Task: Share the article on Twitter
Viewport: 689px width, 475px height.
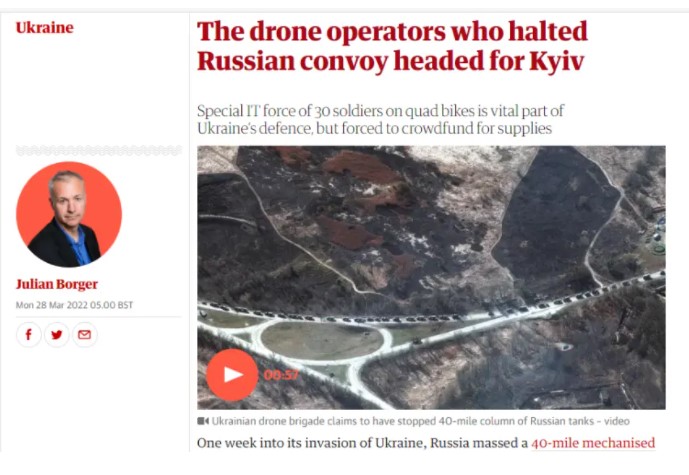Action: coord(57,335)
